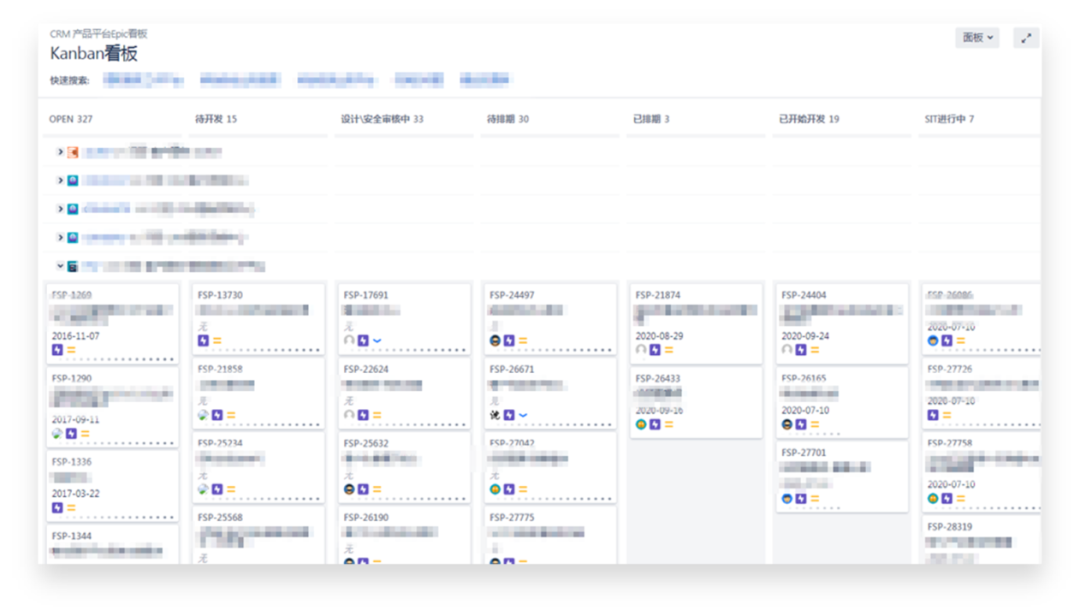Click the priority icon on FSP-1269
The height and width of the screenshot is (616, 1080).
coord(72,350)
